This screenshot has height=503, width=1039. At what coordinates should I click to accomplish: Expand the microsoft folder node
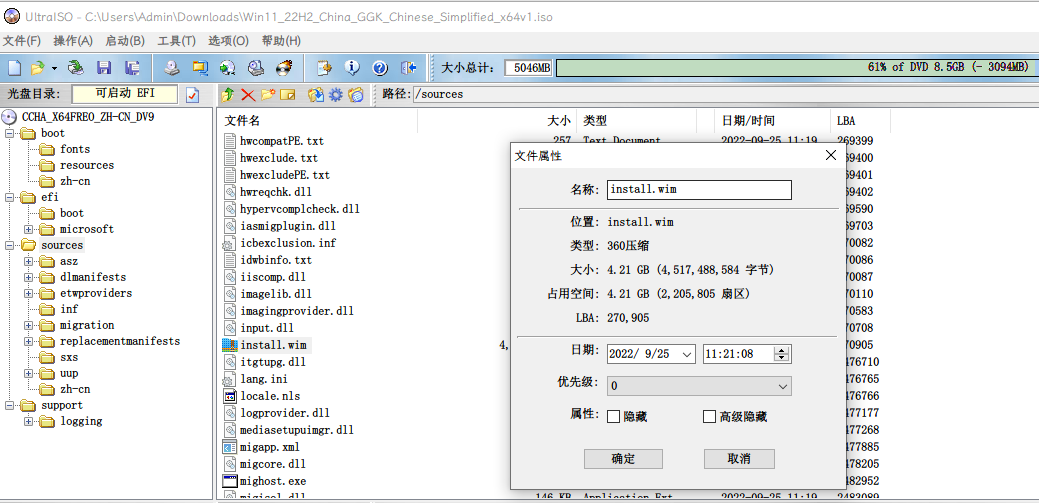[x=28, y=229]
